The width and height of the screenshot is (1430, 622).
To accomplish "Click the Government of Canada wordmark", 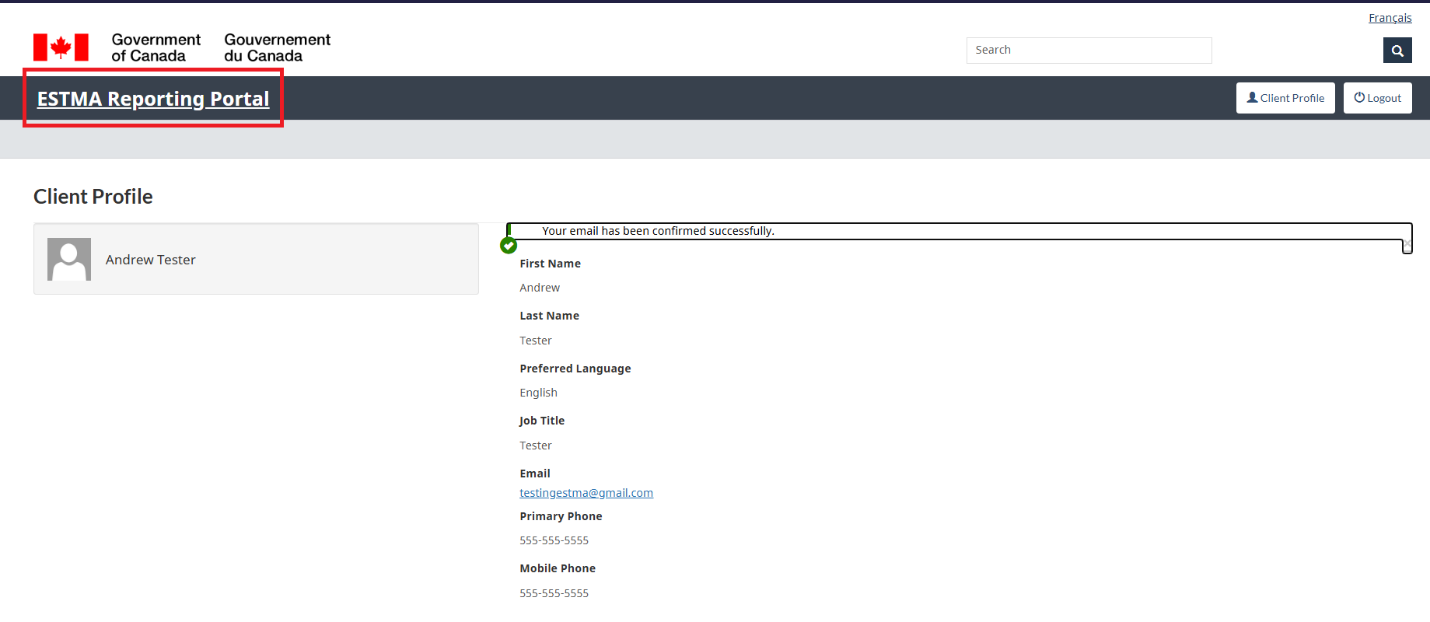I will coord(156,45).
